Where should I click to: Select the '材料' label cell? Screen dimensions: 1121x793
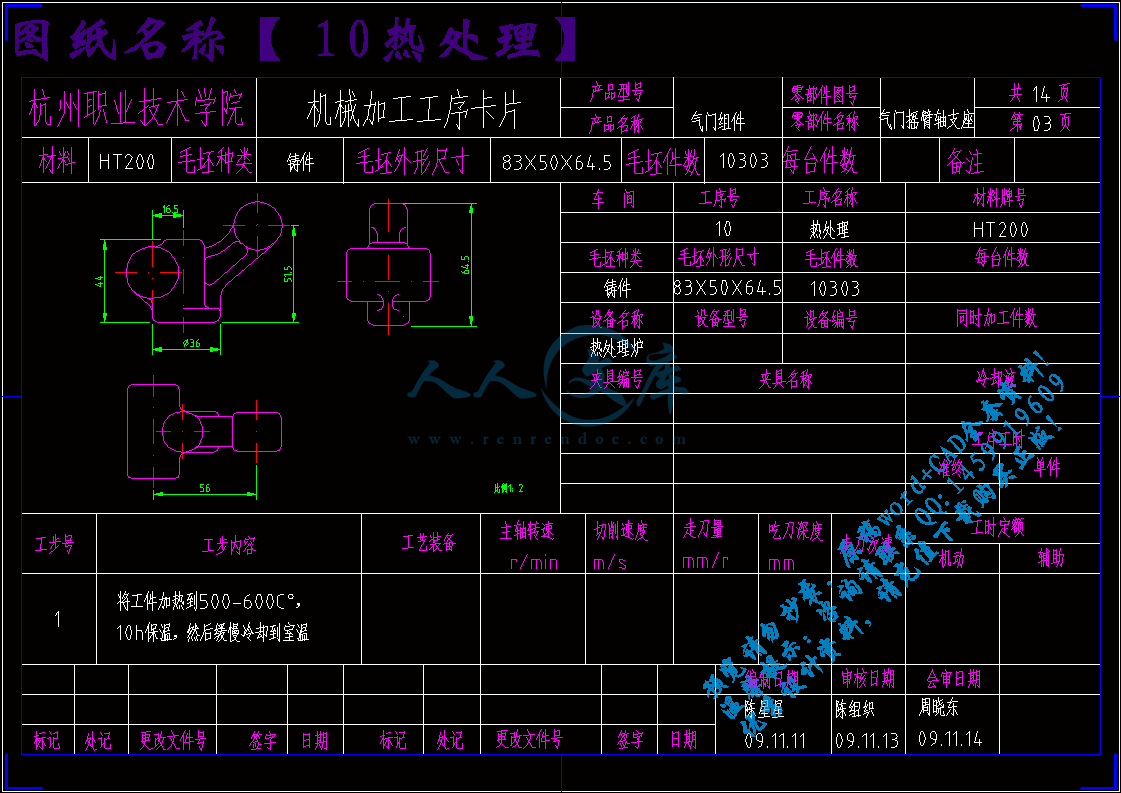(56, 161)
